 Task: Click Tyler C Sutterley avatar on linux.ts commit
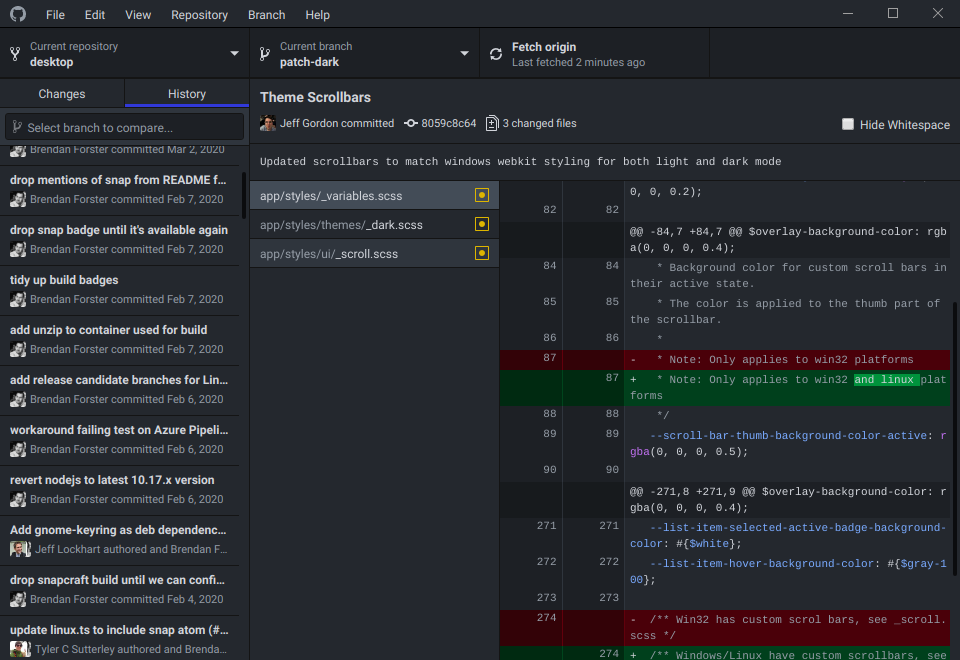pyautogui.click(x=20, y=649)
